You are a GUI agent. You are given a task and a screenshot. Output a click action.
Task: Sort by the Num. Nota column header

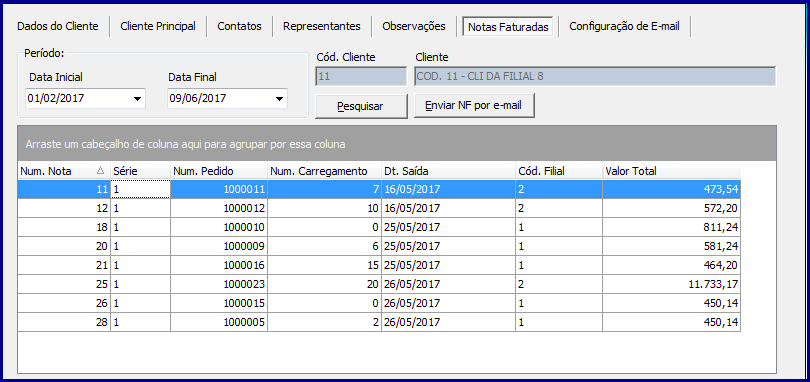point(64,171)
